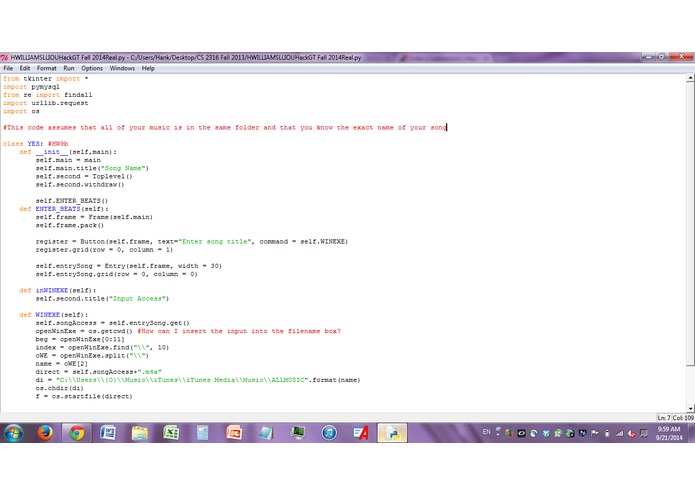Open iTunes from the taskbar
Image resolution: width=695 pixels, height=494 pixels.
(329, 432)
